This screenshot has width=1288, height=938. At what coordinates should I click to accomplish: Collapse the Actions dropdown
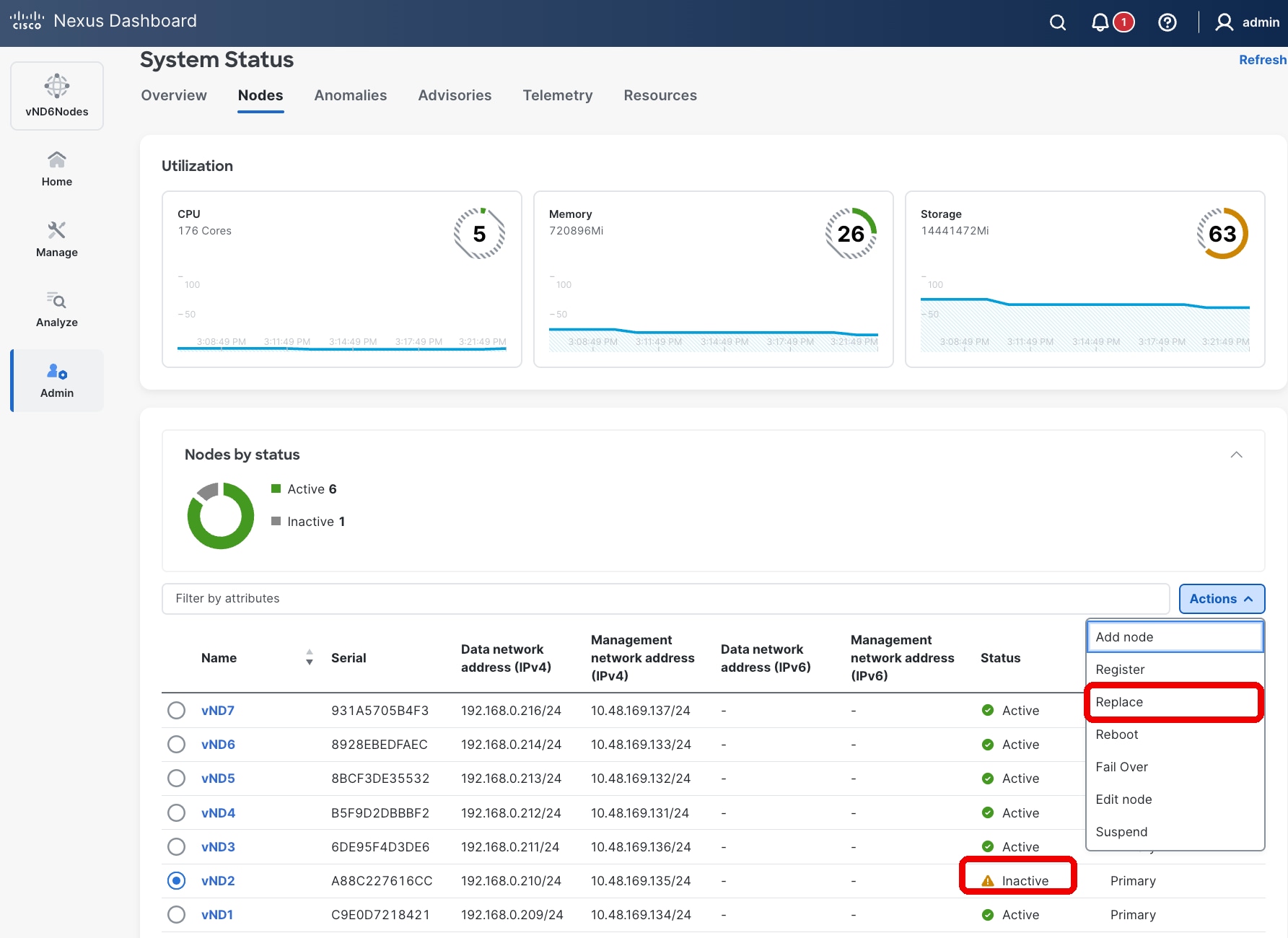pyautogui.click(x=1222, y=599)
